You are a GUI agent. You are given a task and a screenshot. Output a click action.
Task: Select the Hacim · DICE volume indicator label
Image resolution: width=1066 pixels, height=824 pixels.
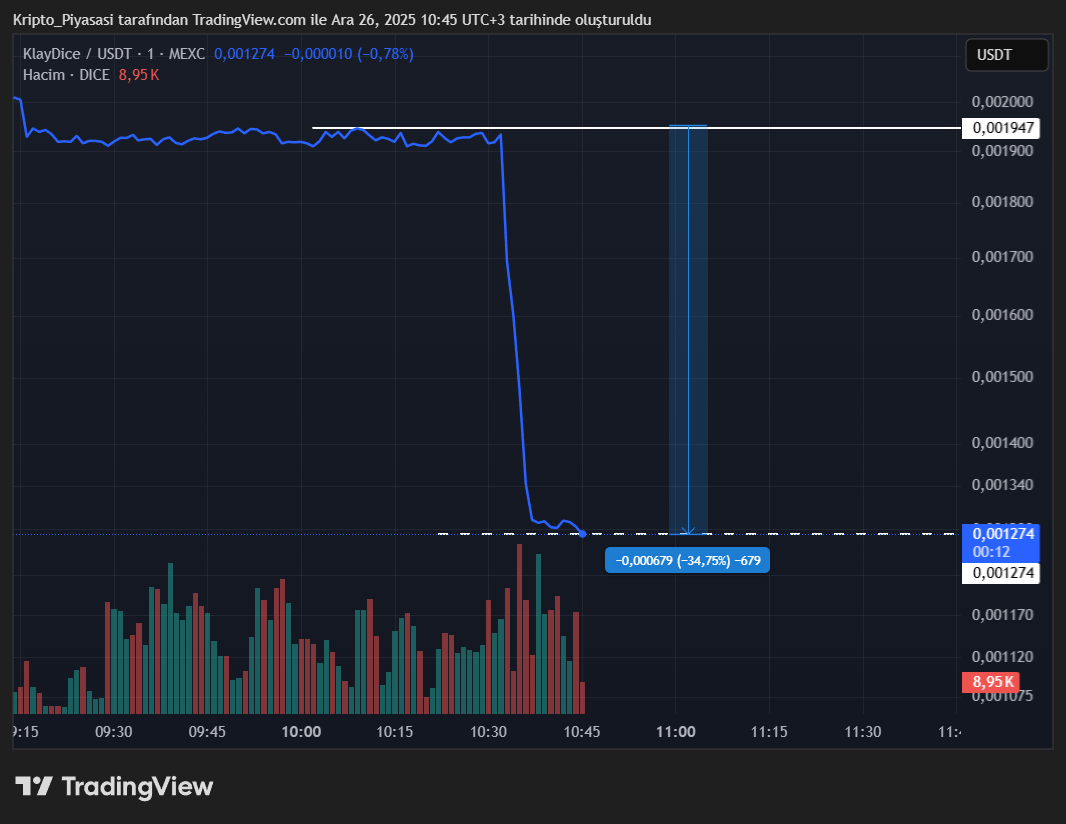coord(66,75)
